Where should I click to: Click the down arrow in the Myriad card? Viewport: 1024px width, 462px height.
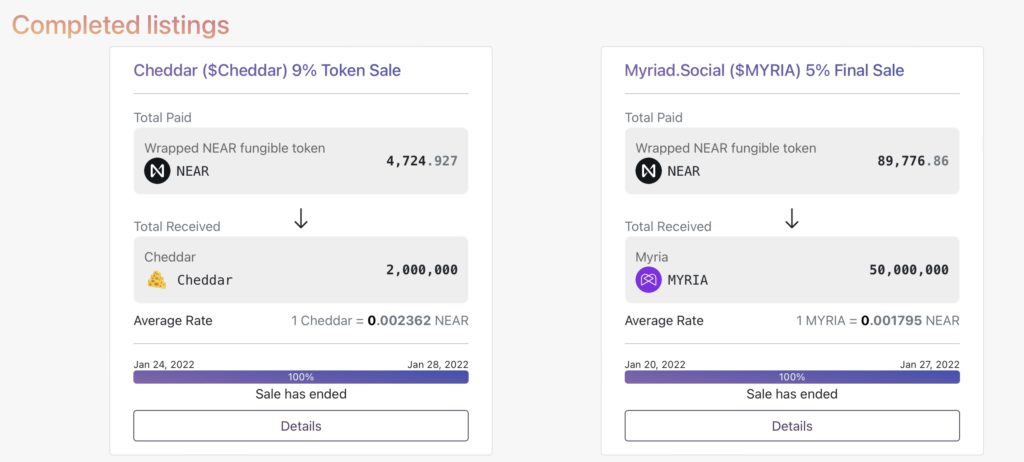(792, 218)
